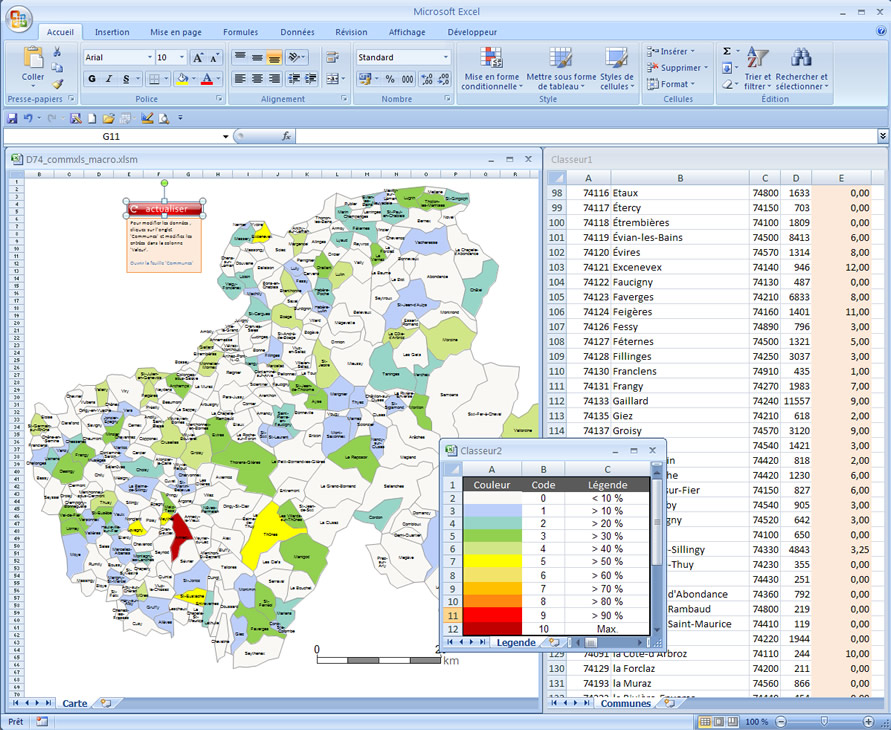The image size is (891, 730).
Task: Switch to Page Layout view
Action: [719, 721]
